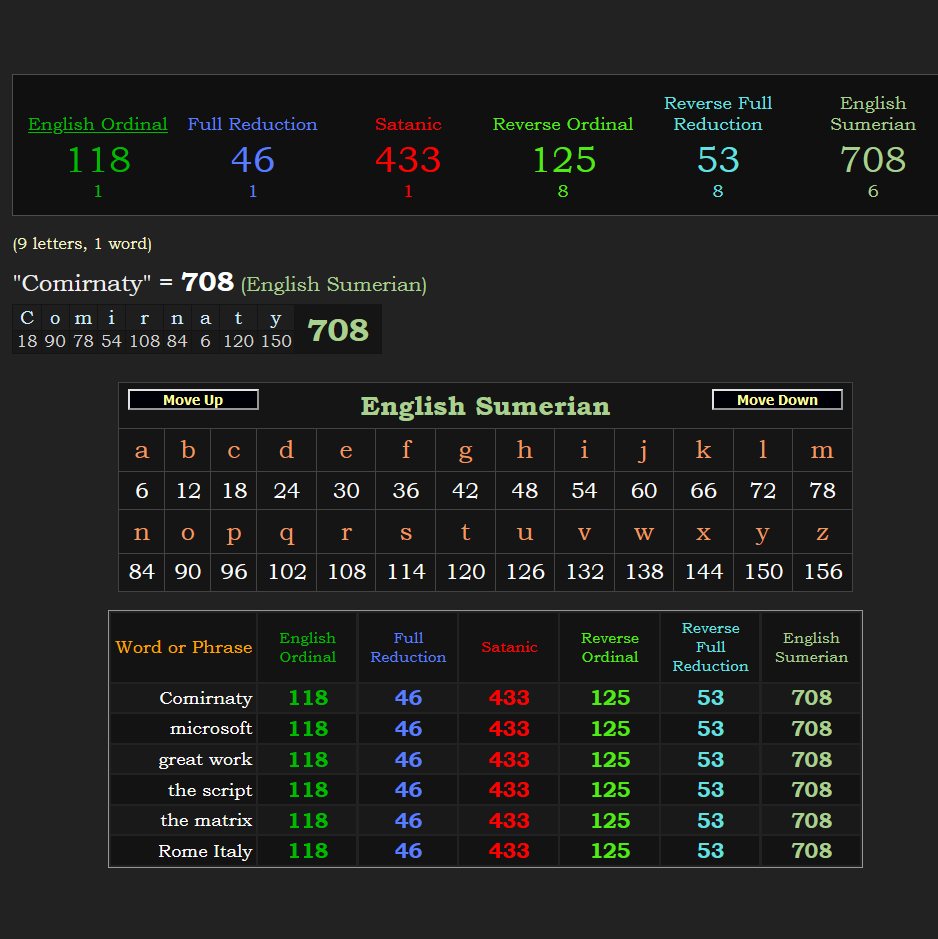The width and height of the screenshot is (938, 939).
Task: Select the Full Reduction cipher heading
Action: [x=252, y=124]
